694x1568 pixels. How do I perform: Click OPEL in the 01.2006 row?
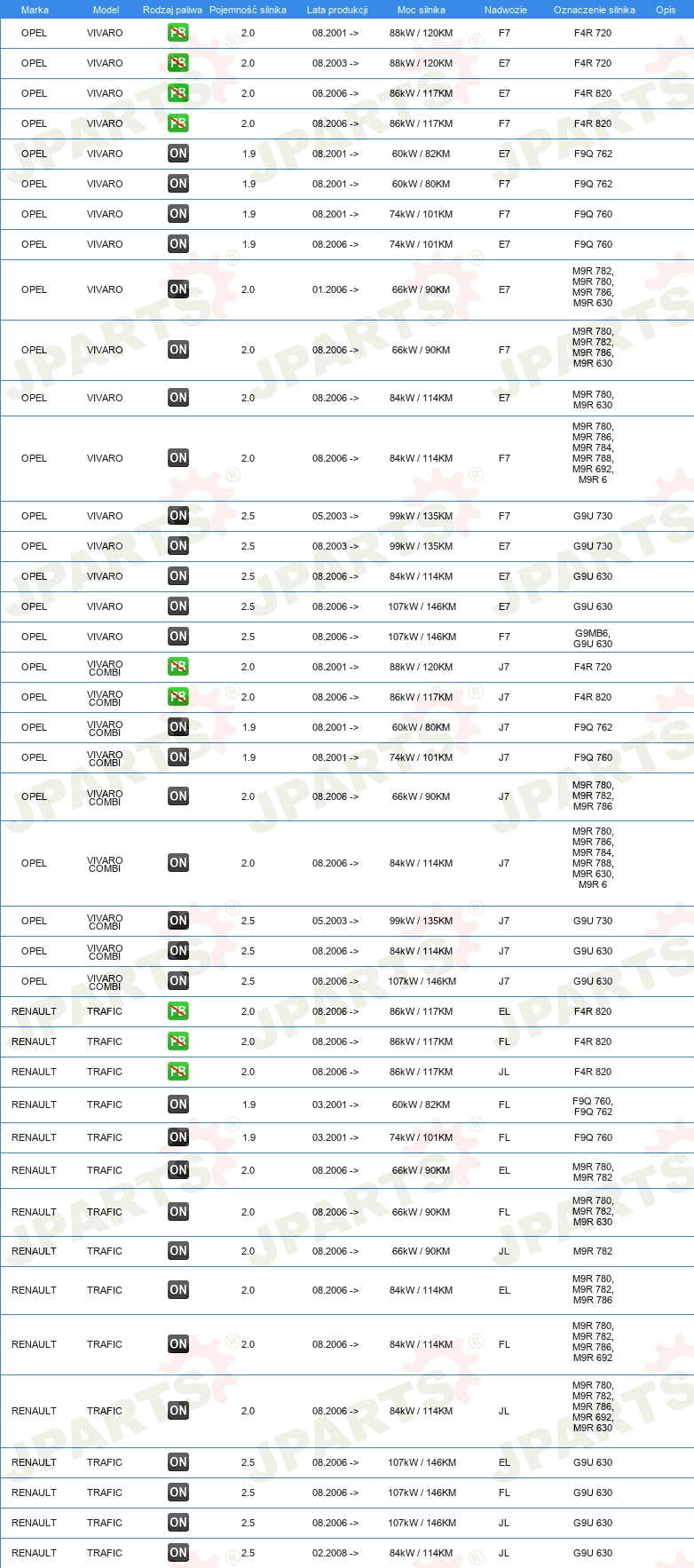(x=34, y=289)
